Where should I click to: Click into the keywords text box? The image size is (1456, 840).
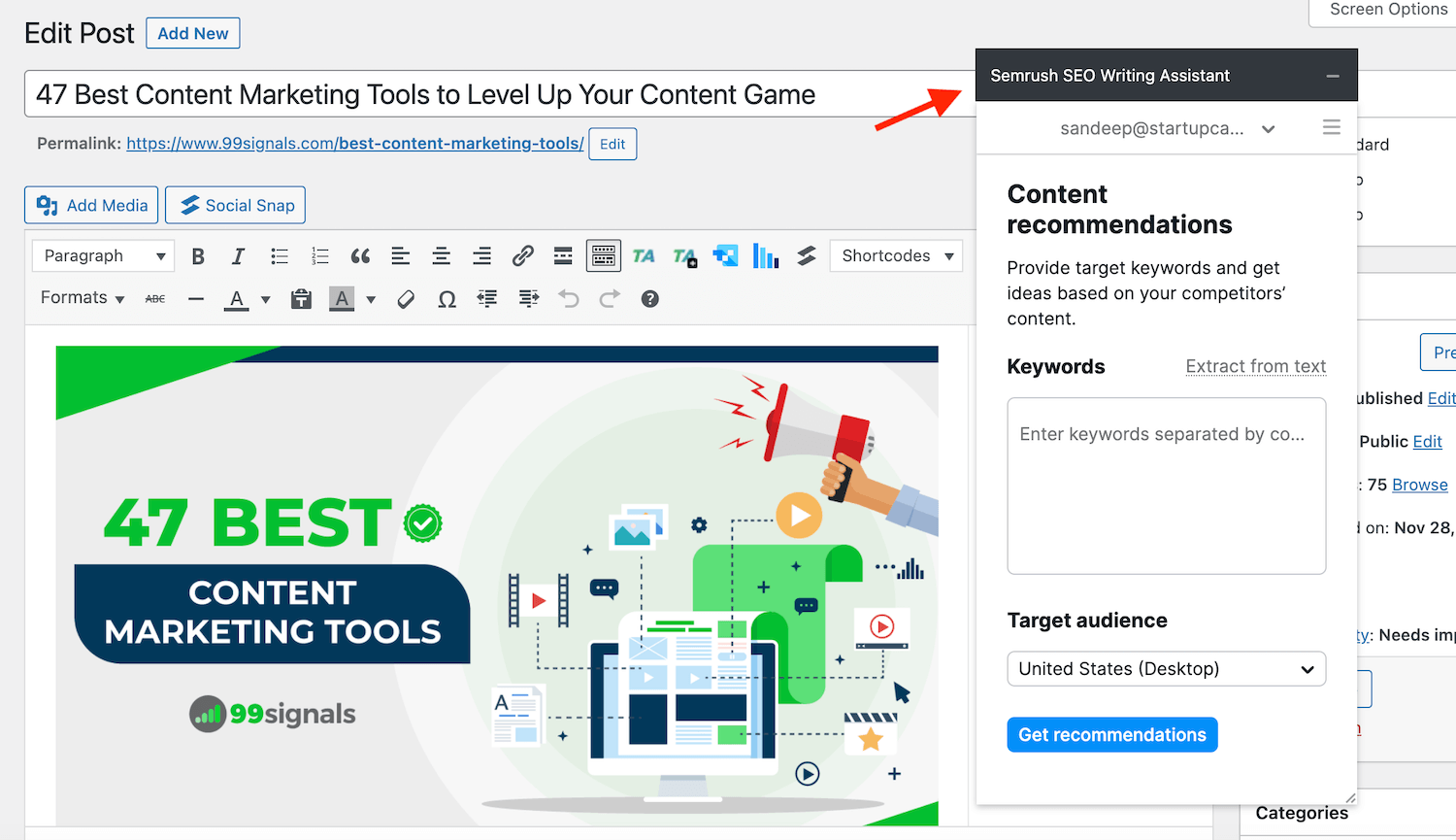coord(1166,486)
